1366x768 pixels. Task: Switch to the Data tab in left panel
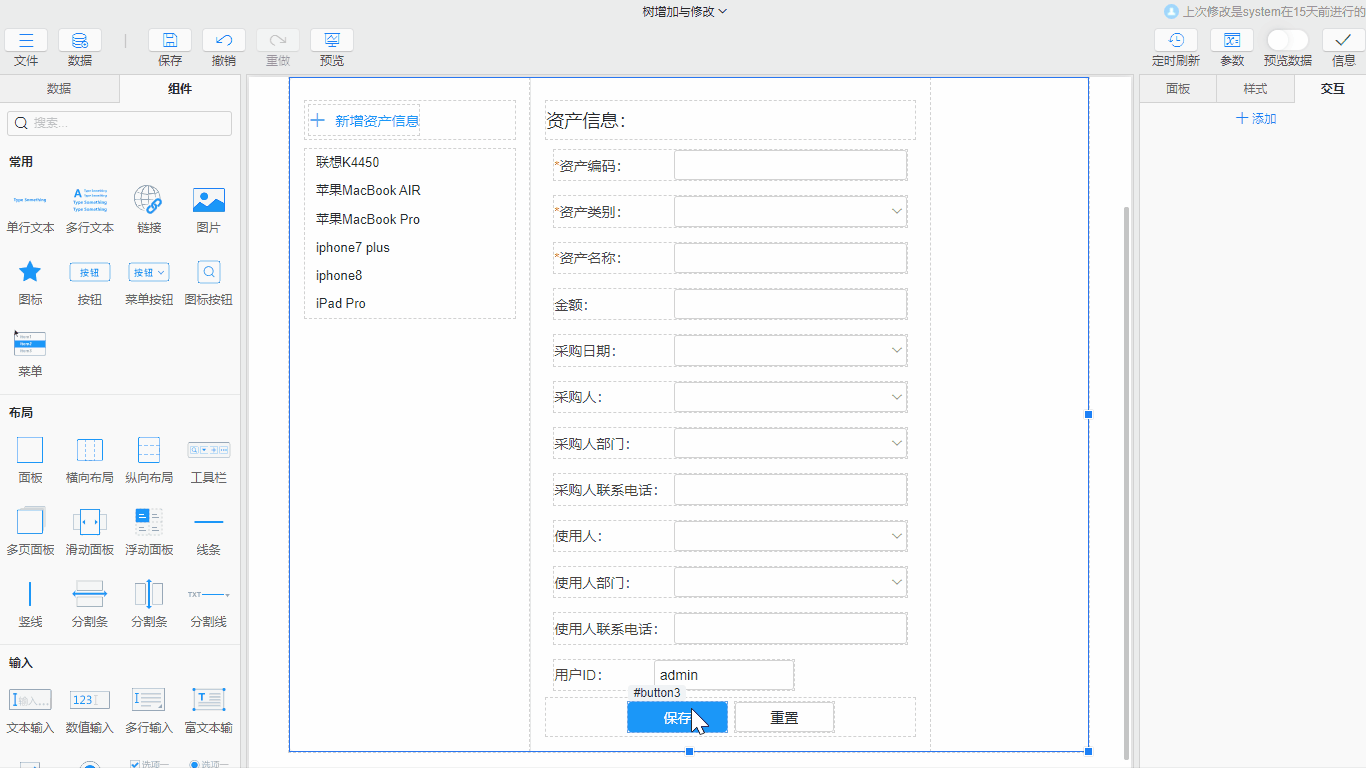59,89
